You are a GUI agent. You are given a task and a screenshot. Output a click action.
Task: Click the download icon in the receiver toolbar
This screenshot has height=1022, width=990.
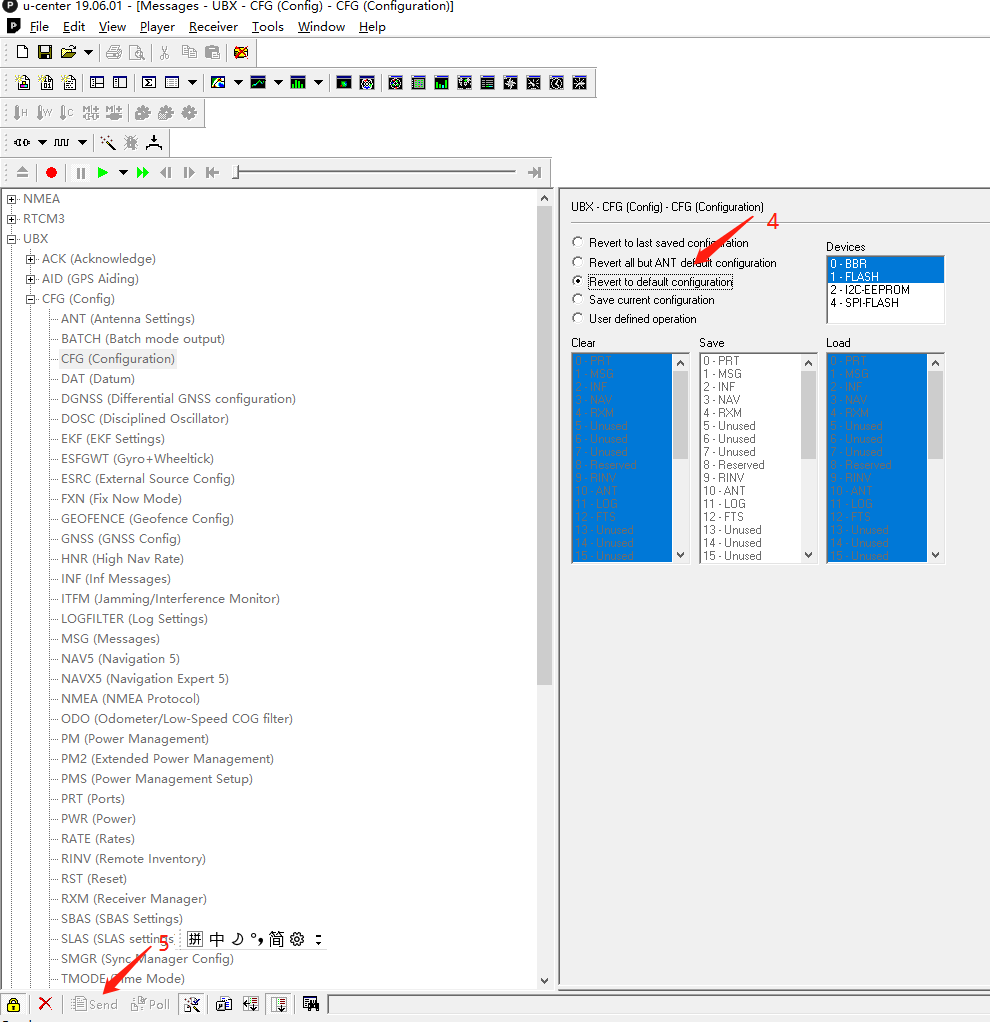pyautogui.click(x=154, y=142)
